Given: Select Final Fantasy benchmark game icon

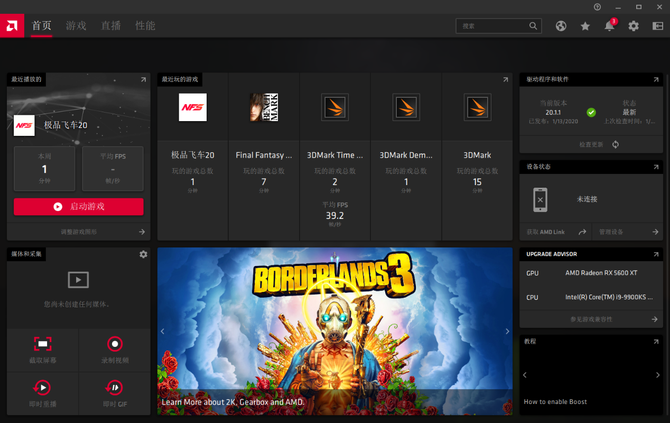Looking at the screenshot, I should (x=264, y=107).
